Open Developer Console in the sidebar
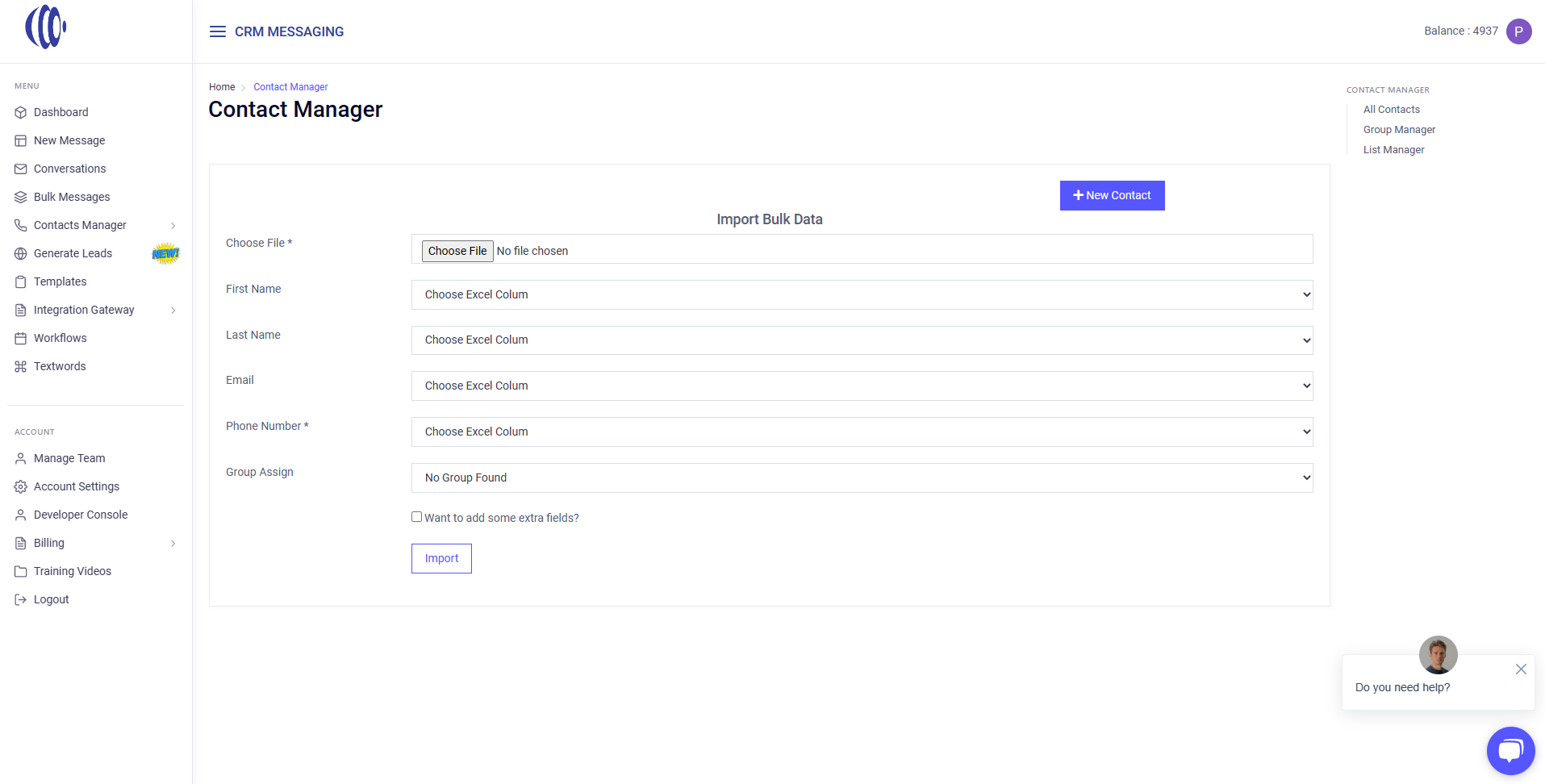 pyautogui.click(x=81, y=515)
